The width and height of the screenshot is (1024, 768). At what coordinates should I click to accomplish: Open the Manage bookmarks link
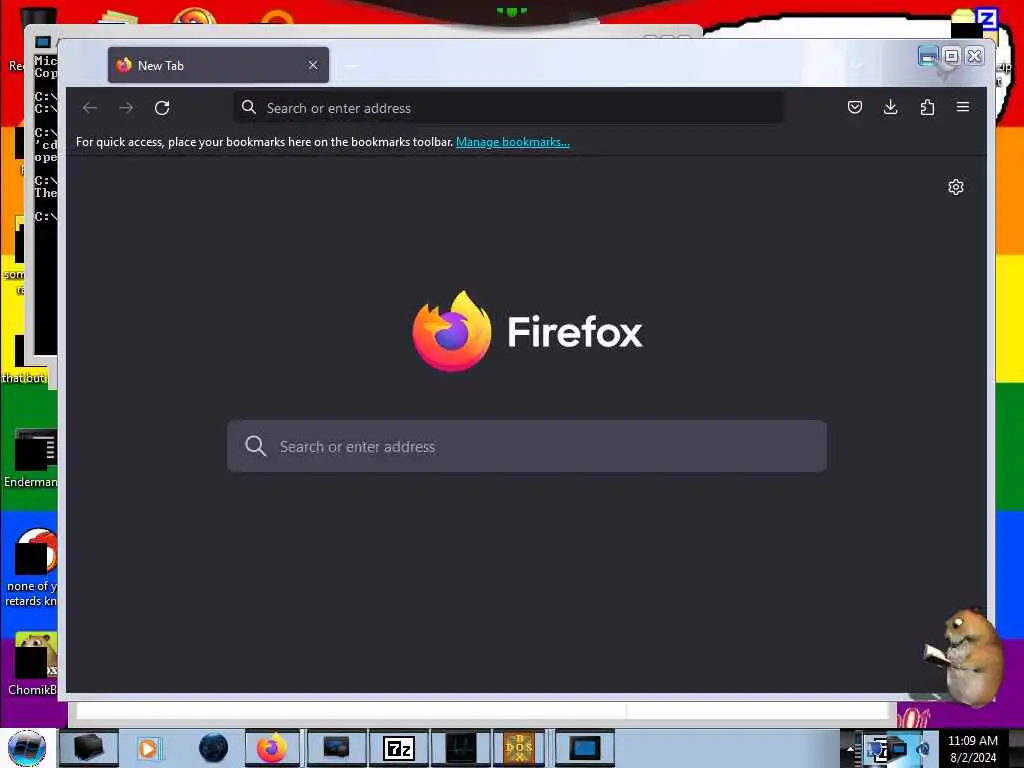pos(513,142)
